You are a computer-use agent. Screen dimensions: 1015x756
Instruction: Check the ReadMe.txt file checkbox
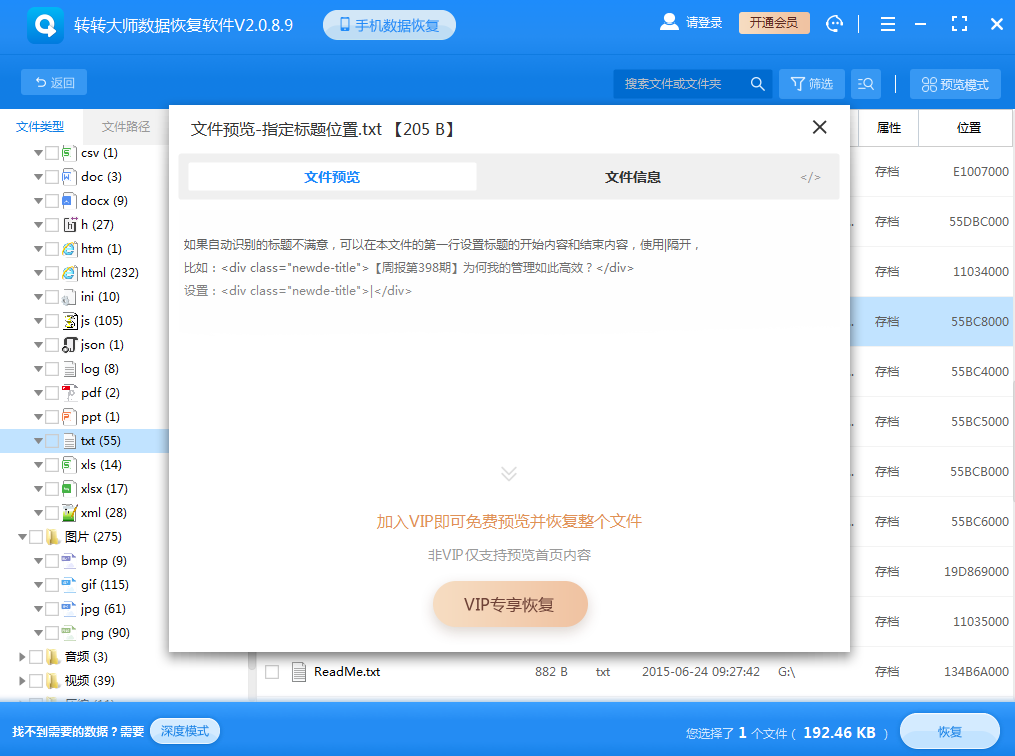[269, 672]
